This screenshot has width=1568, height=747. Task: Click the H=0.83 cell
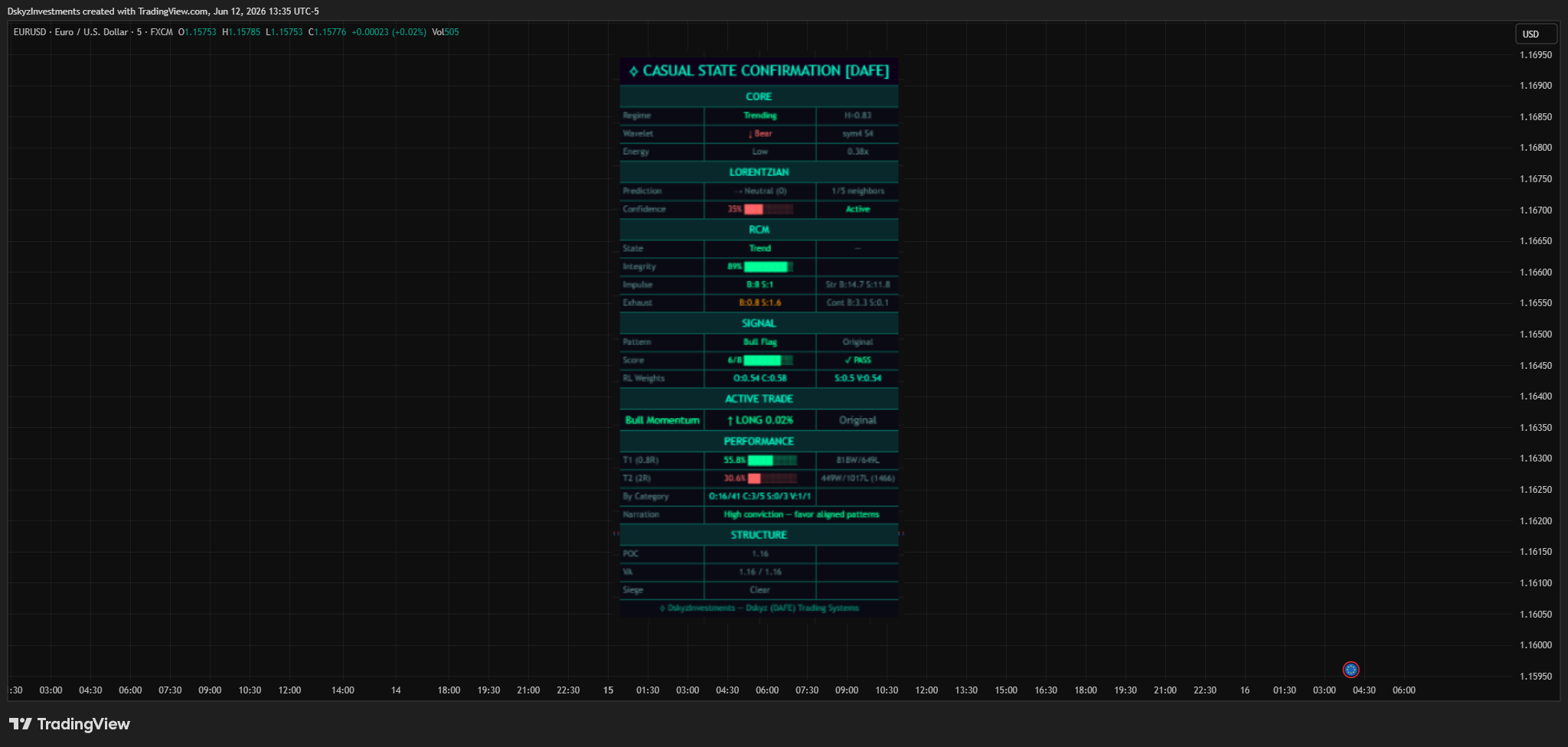coord(857,116)
